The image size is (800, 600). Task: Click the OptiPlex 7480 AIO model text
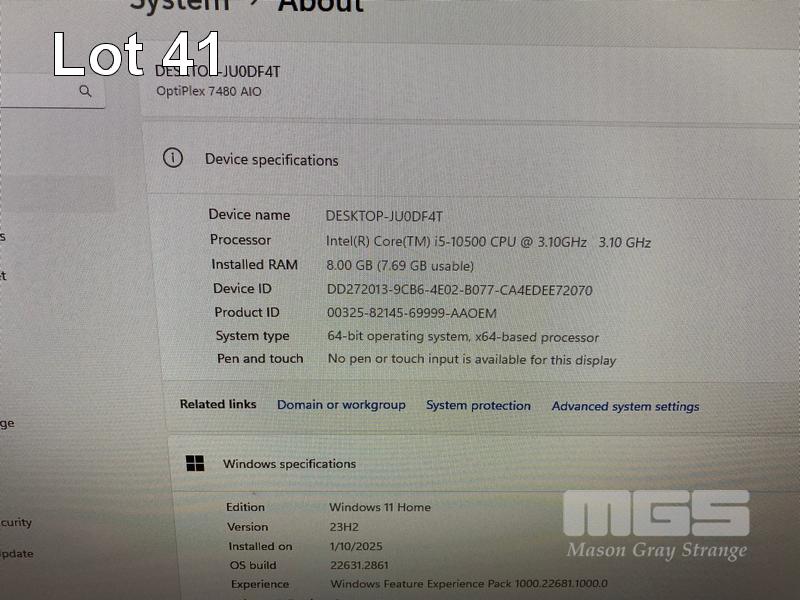pos(209,92)
